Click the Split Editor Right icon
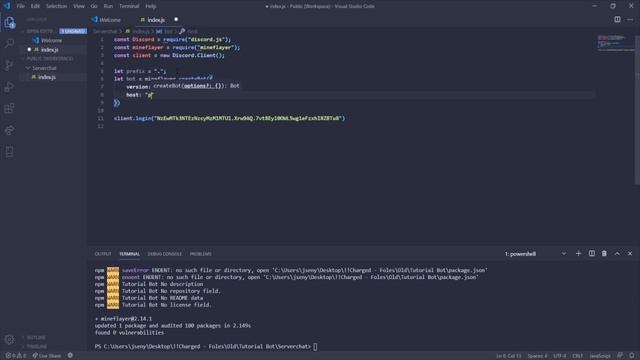Screen dimensions: 640x360 tap(617, 19)
